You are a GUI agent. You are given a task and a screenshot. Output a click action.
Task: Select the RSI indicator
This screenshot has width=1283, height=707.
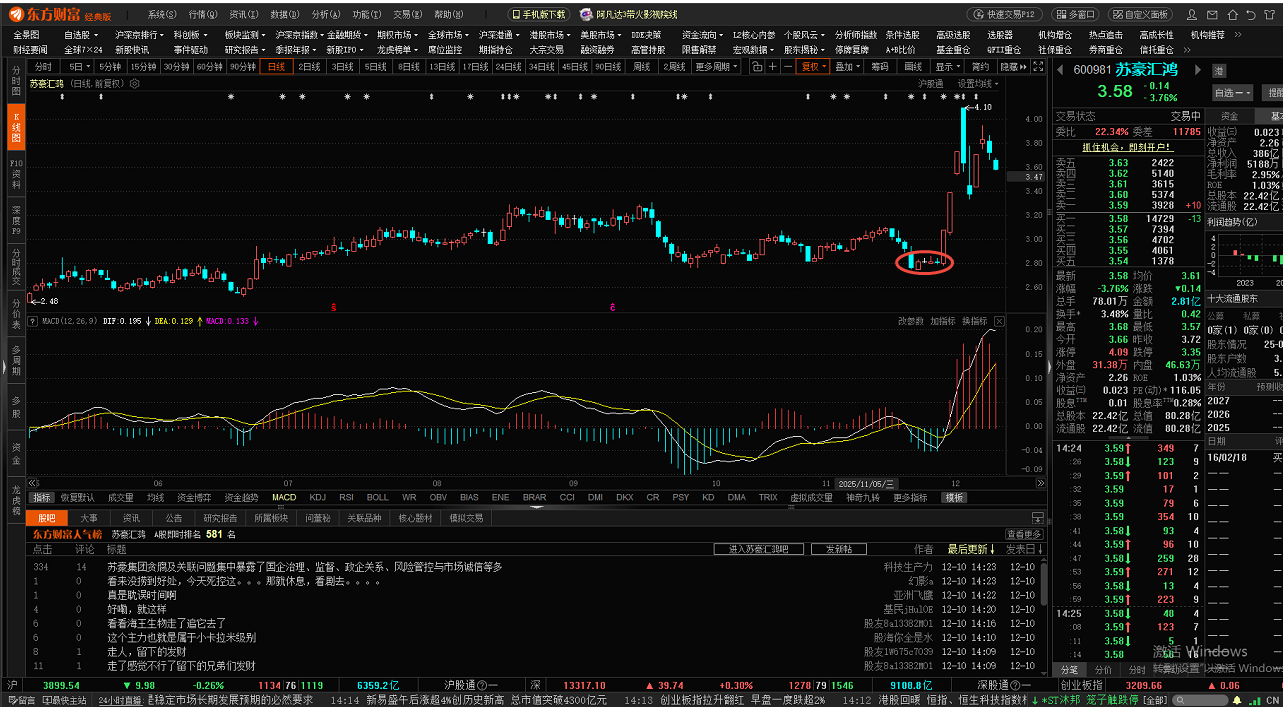point(346,497)
